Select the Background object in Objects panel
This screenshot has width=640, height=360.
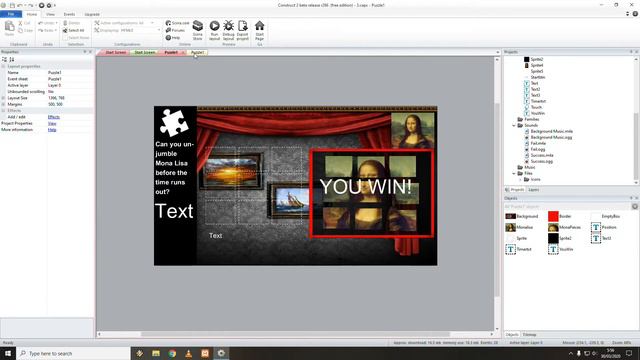pos(522,216)
